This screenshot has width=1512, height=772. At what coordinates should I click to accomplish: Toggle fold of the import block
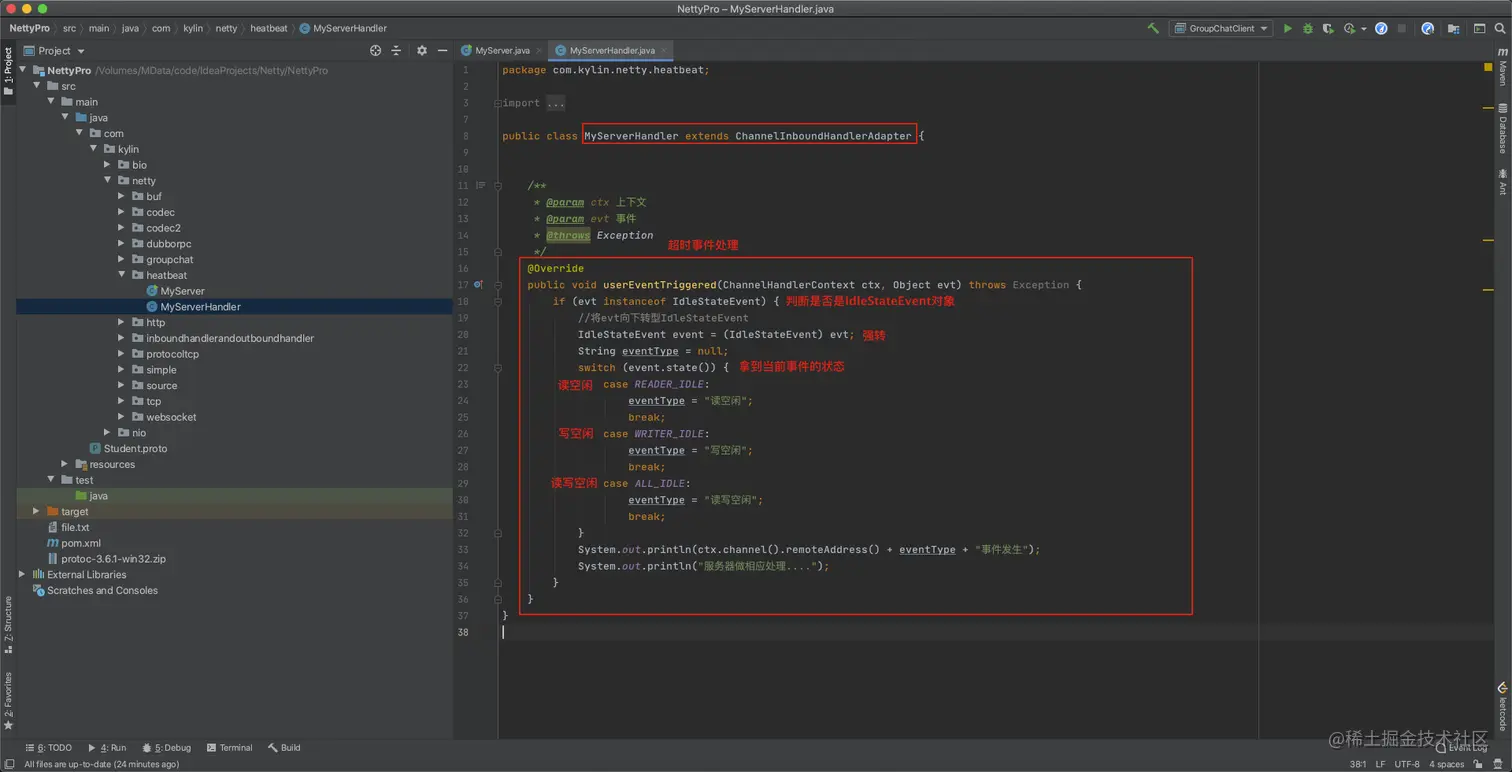[498, 103]
